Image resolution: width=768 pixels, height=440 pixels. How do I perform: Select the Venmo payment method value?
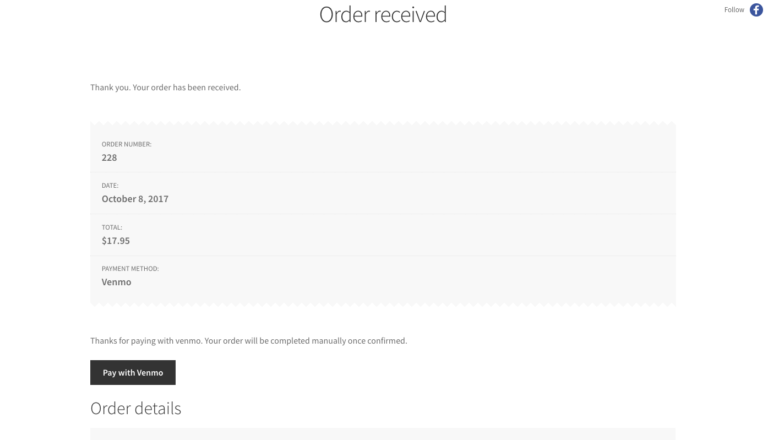tap(117, 282)
